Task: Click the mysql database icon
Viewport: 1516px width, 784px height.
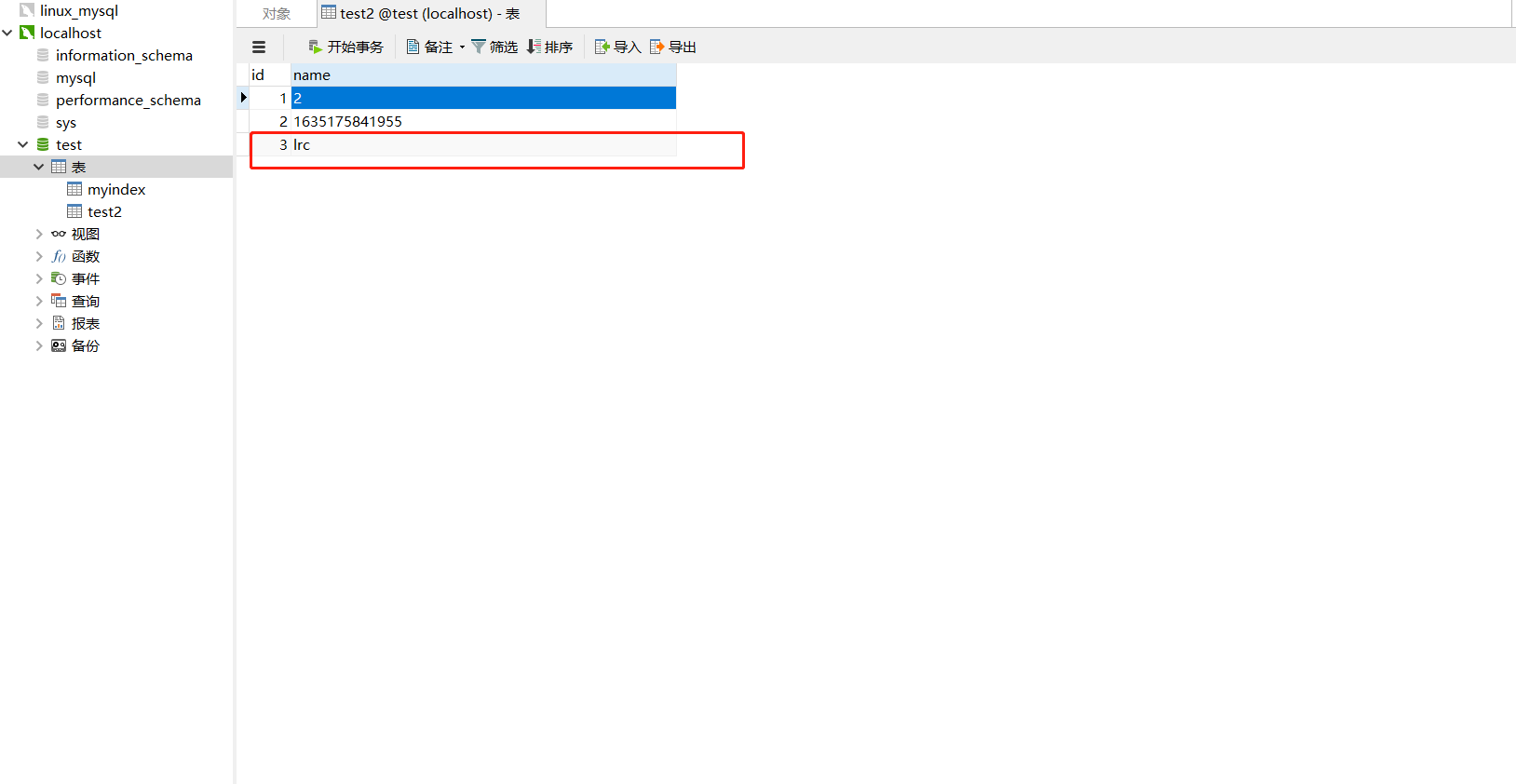Action: 43,77
